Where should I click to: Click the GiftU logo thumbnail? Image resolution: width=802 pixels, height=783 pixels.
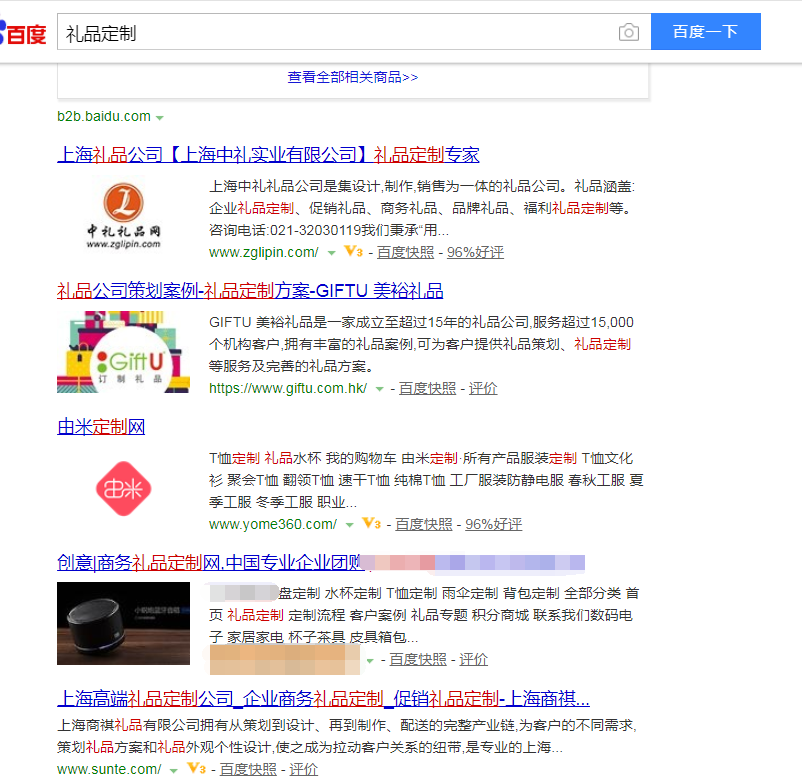(x=123, y=352)
